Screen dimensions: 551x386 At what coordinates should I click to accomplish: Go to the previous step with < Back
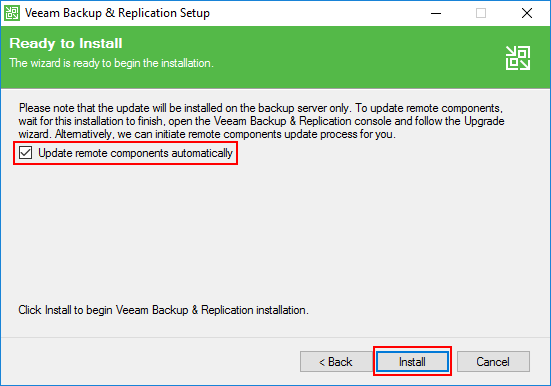(x=335, y=361)
